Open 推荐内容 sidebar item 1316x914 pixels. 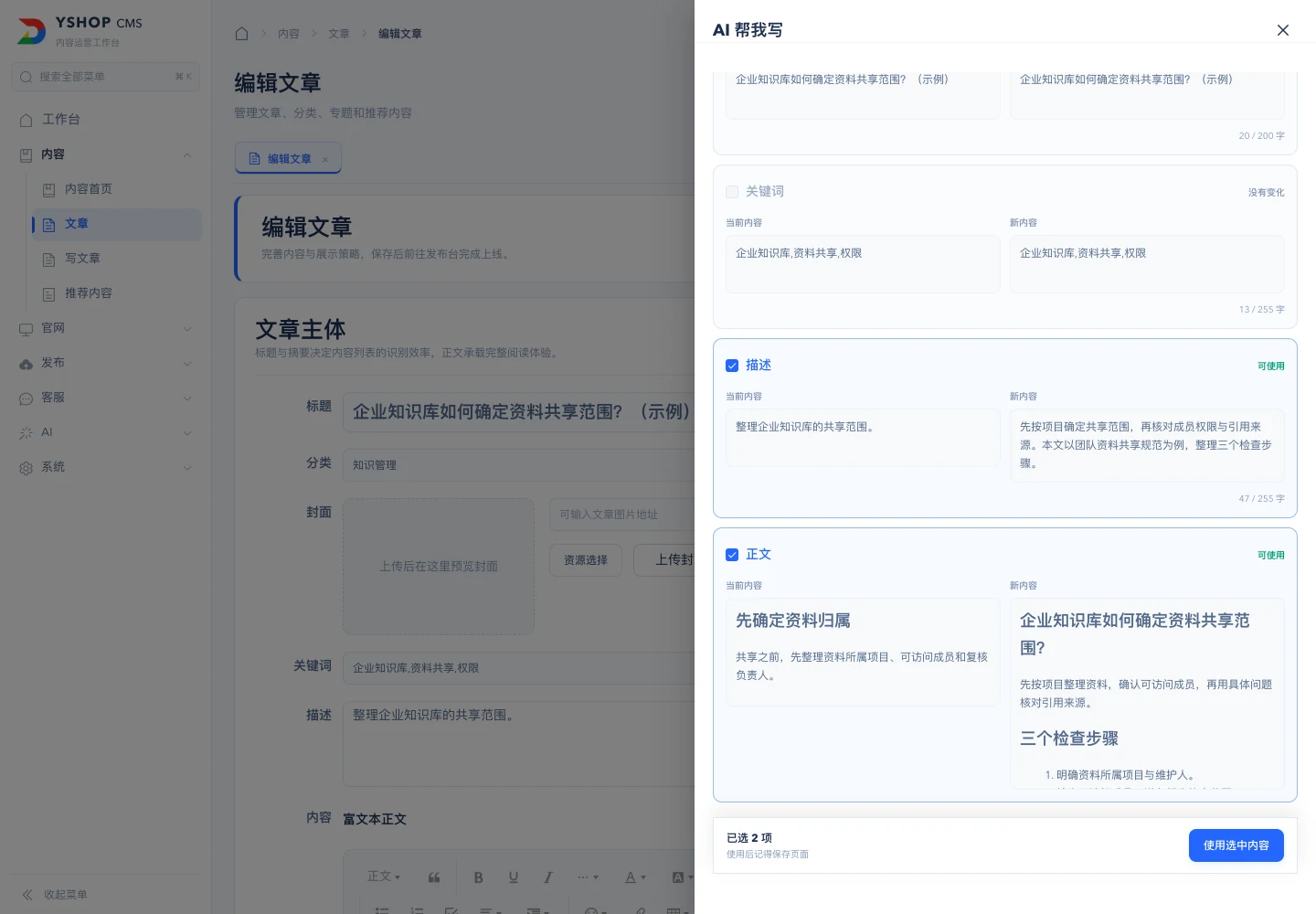coord(117,293)
